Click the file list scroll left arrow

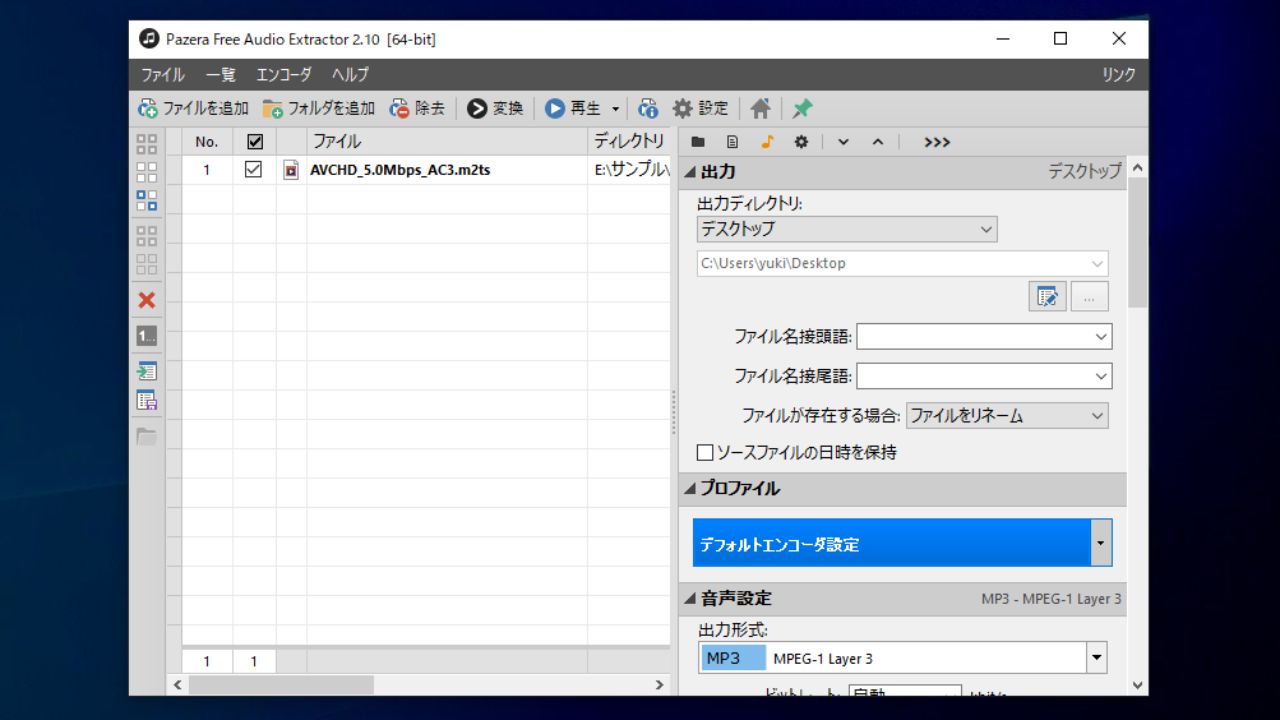[x=178, y=685]
